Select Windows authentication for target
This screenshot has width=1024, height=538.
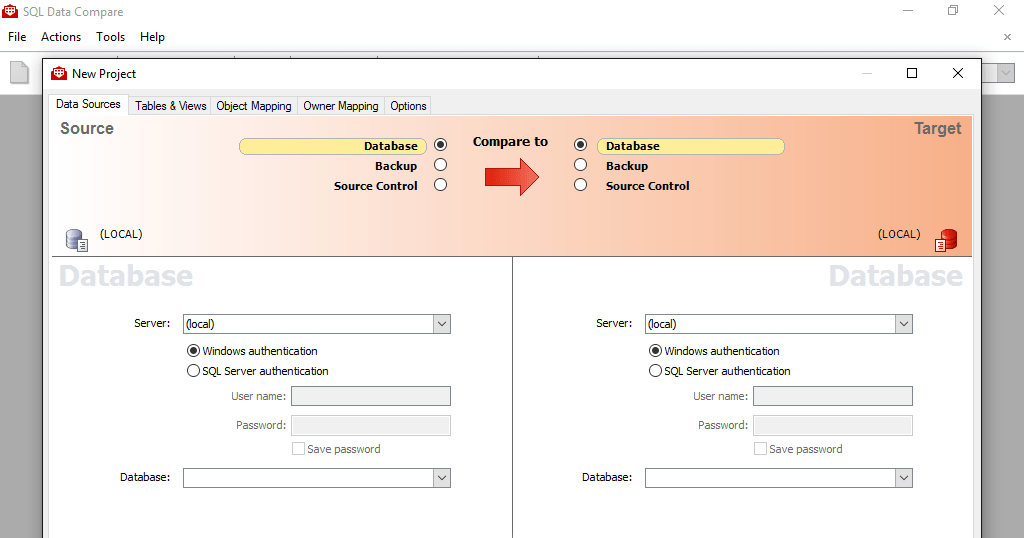coord(656,351)
